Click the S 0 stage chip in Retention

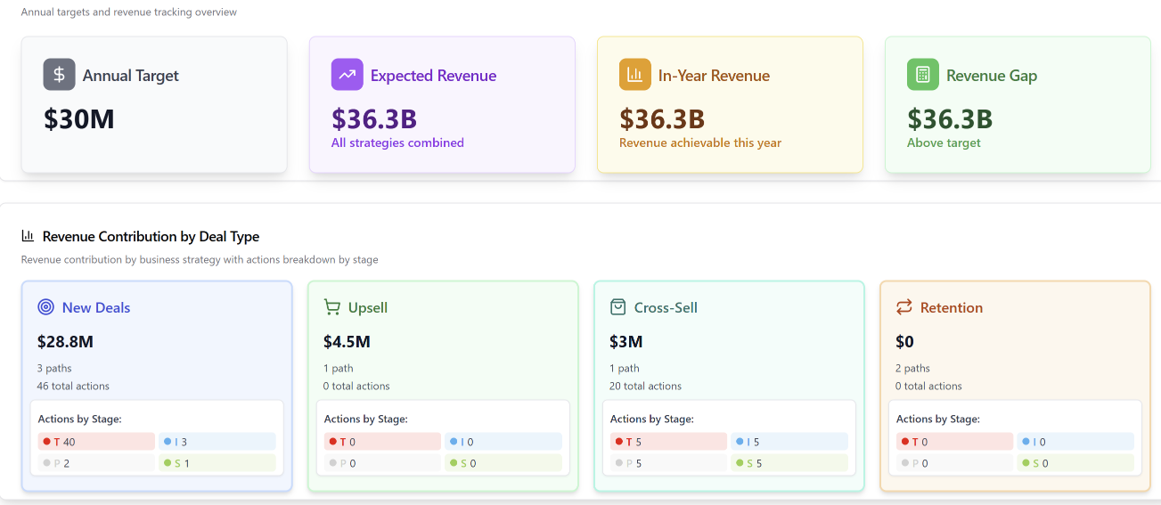[x=1076, y=464]
